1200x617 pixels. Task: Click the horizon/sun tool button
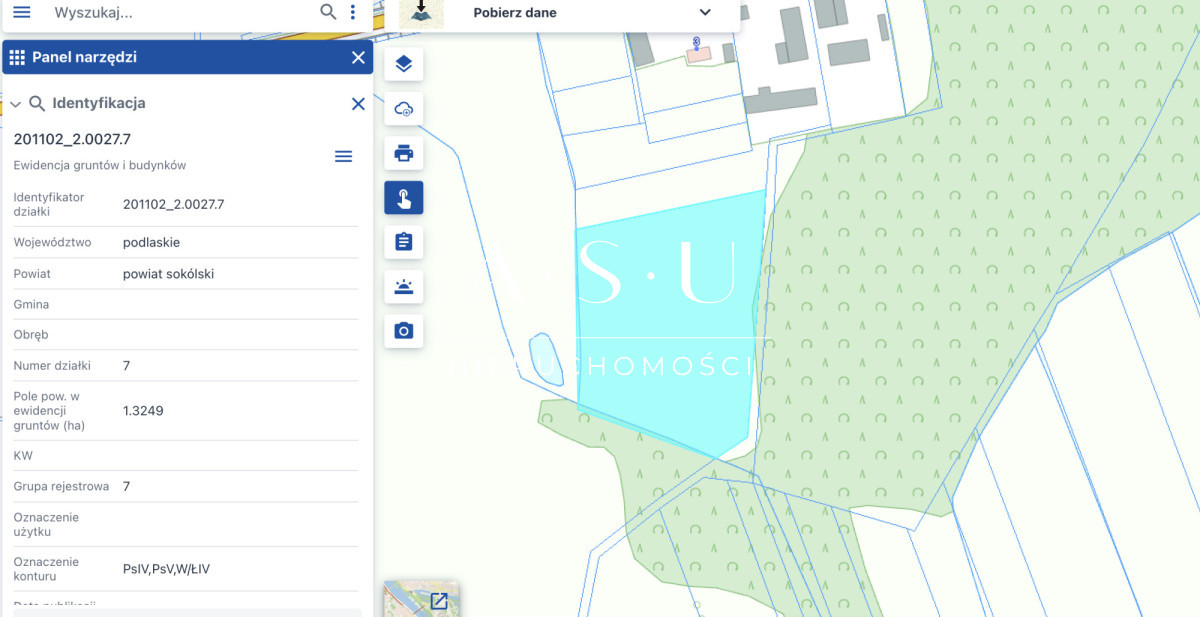404,287
